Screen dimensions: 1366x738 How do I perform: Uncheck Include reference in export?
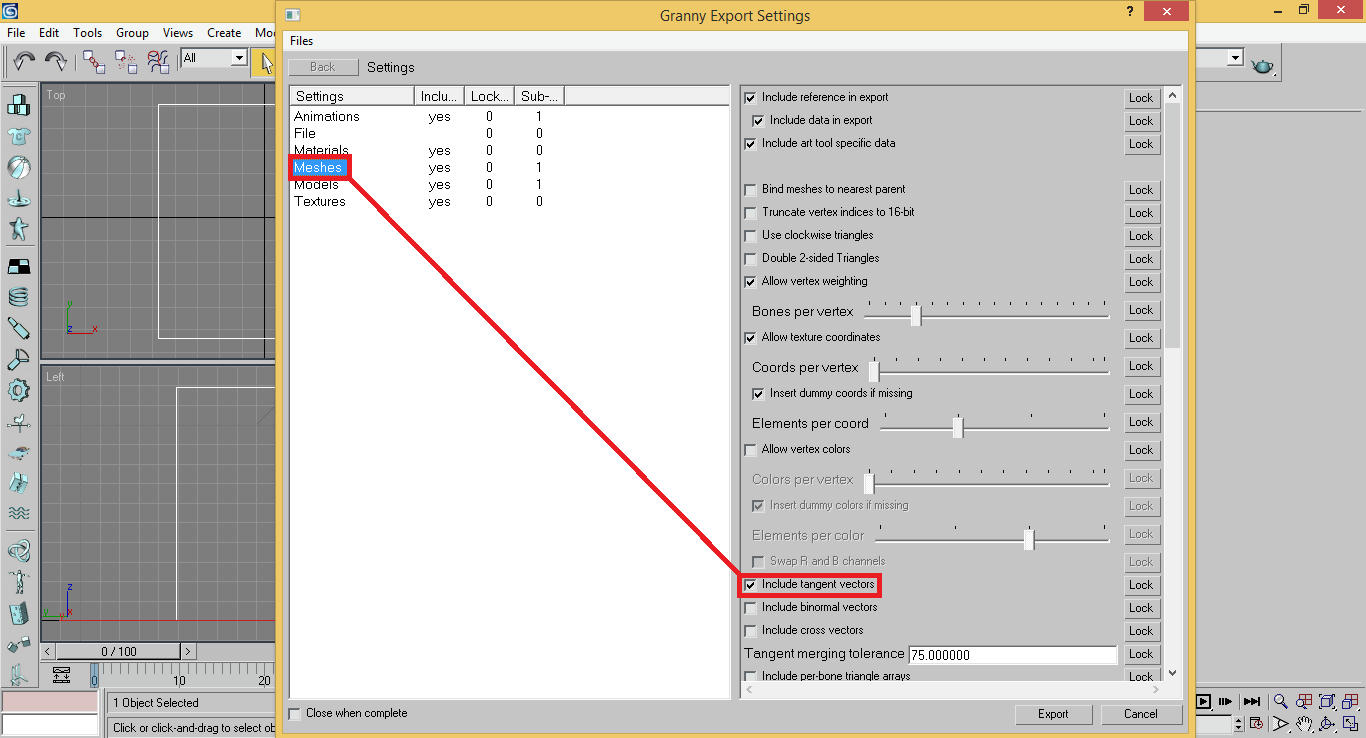750,98
